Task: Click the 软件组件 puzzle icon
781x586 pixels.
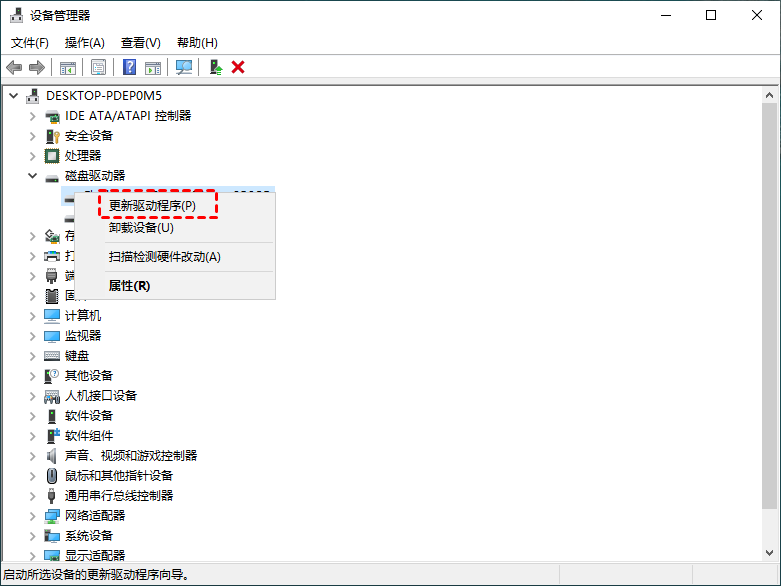Action: (x=53, y=436)
